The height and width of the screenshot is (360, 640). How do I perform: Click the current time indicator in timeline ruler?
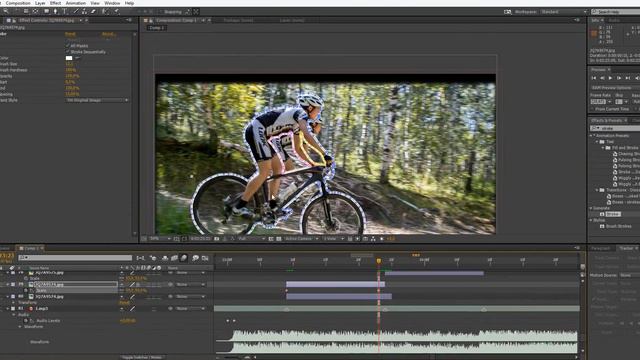pyautogui.click(x=379, y=260)
